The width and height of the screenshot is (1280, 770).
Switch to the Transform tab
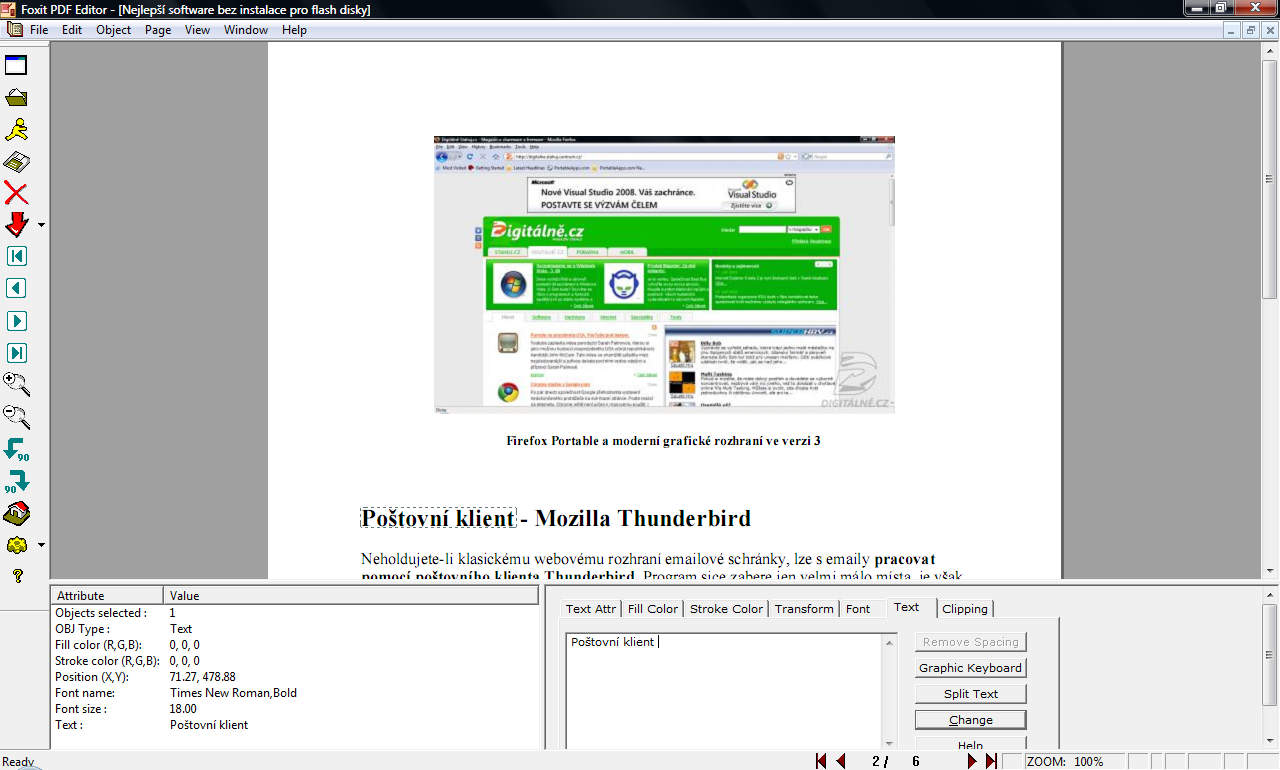click(804, 608)
